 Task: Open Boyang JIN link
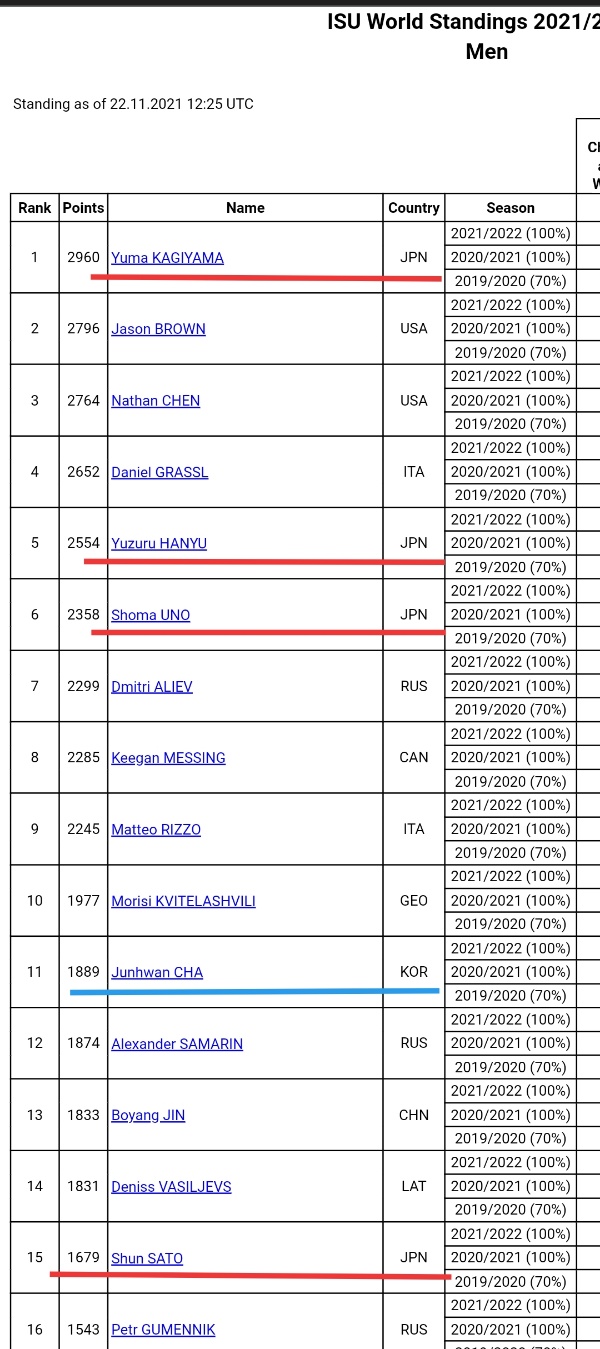(148, 1115)
